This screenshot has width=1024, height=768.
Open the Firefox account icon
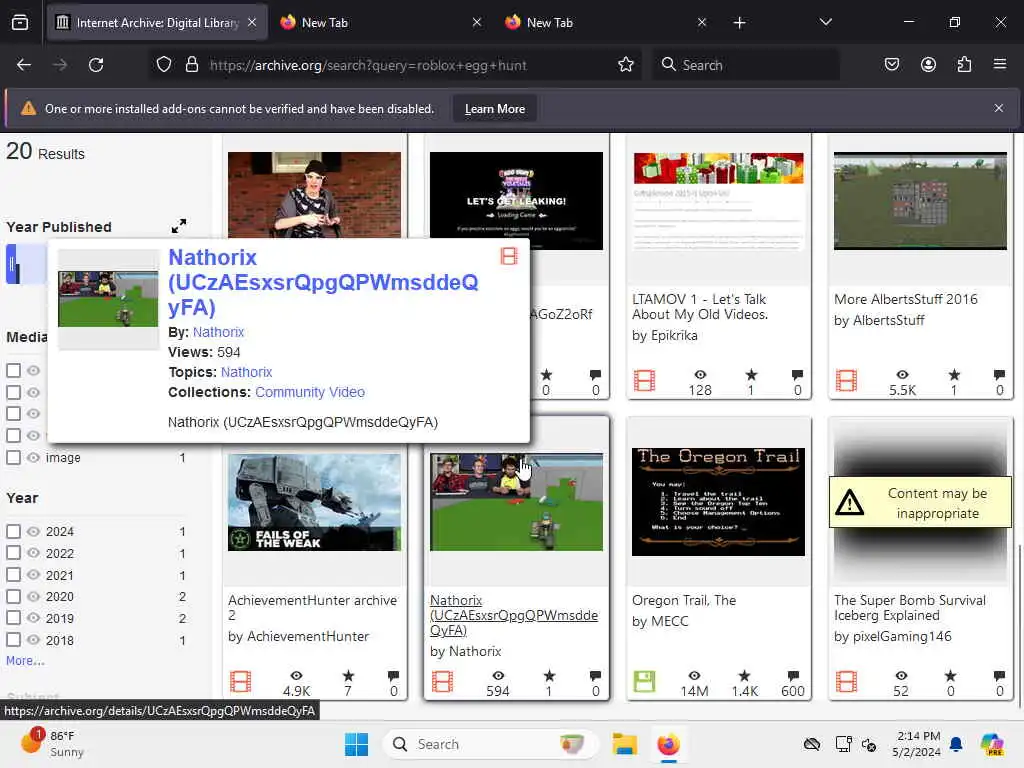pyautogui.click(x=928, y=65)
